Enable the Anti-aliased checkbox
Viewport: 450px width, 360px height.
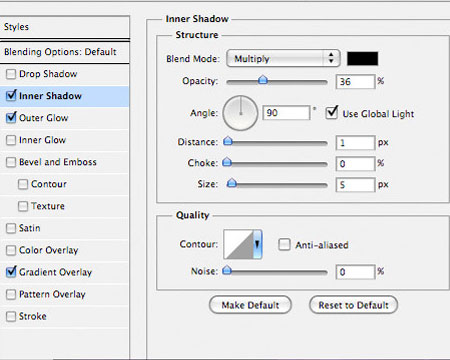tap(284, 244)
